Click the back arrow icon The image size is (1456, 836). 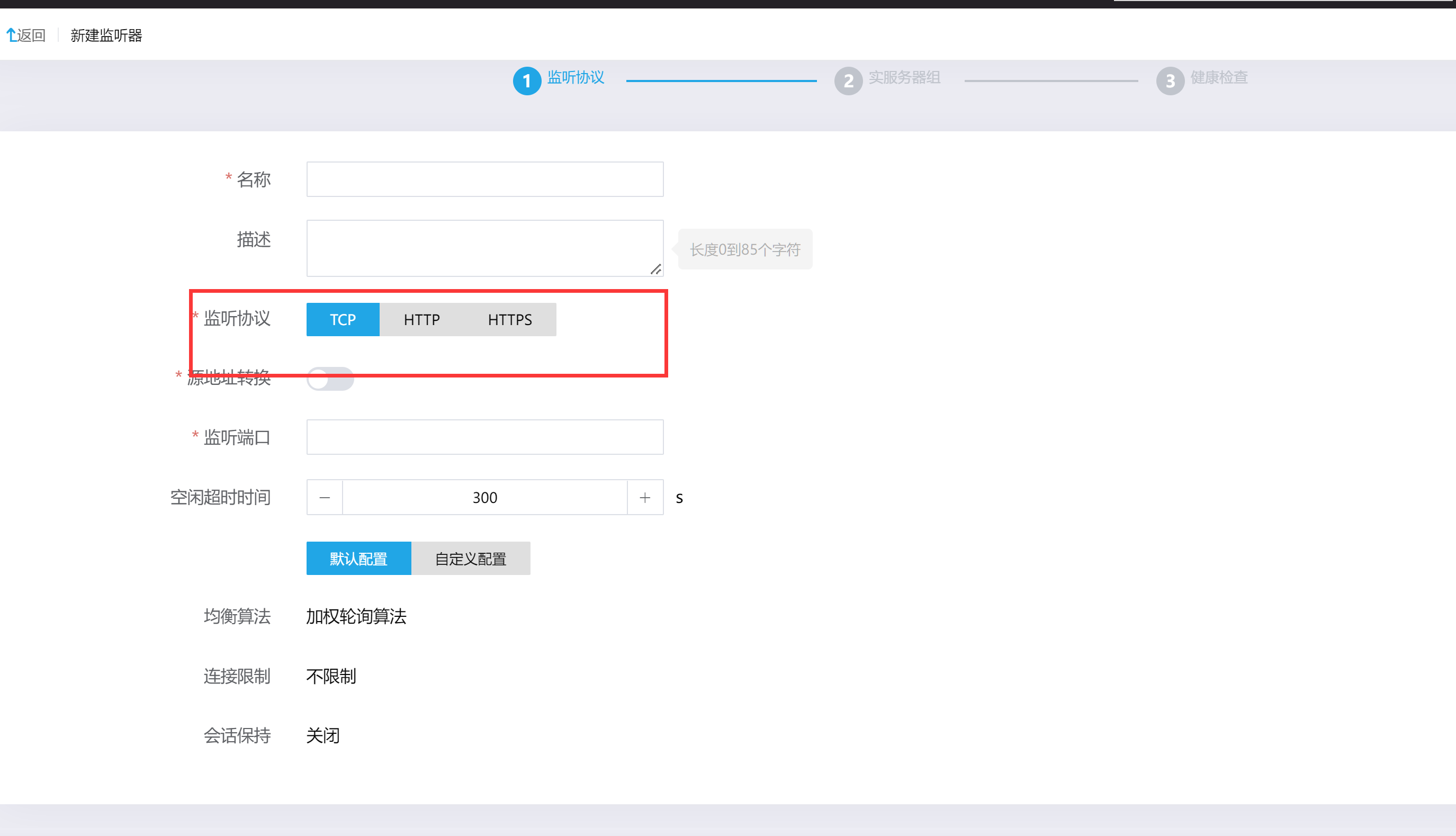(11, 35)
